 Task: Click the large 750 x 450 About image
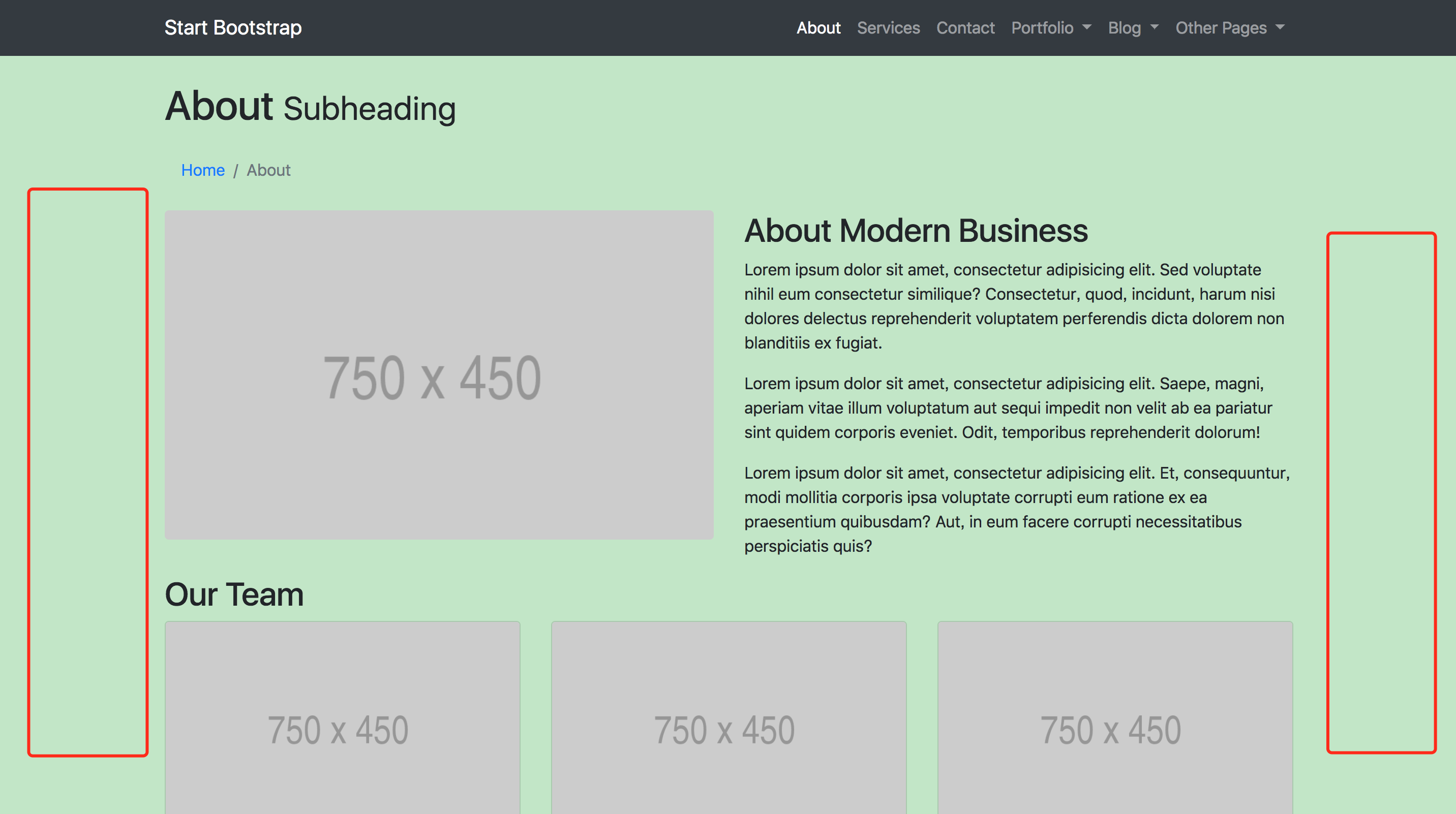[x=439, y=374]
